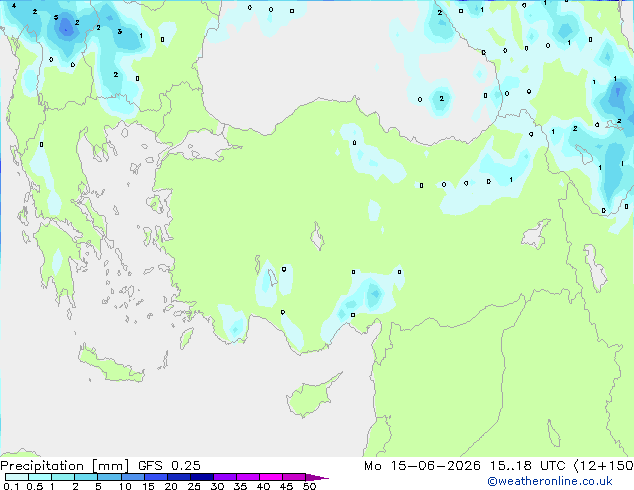
Task: Select the 35–40 mm purple-magenta swatch
Action: pos(248,477)
